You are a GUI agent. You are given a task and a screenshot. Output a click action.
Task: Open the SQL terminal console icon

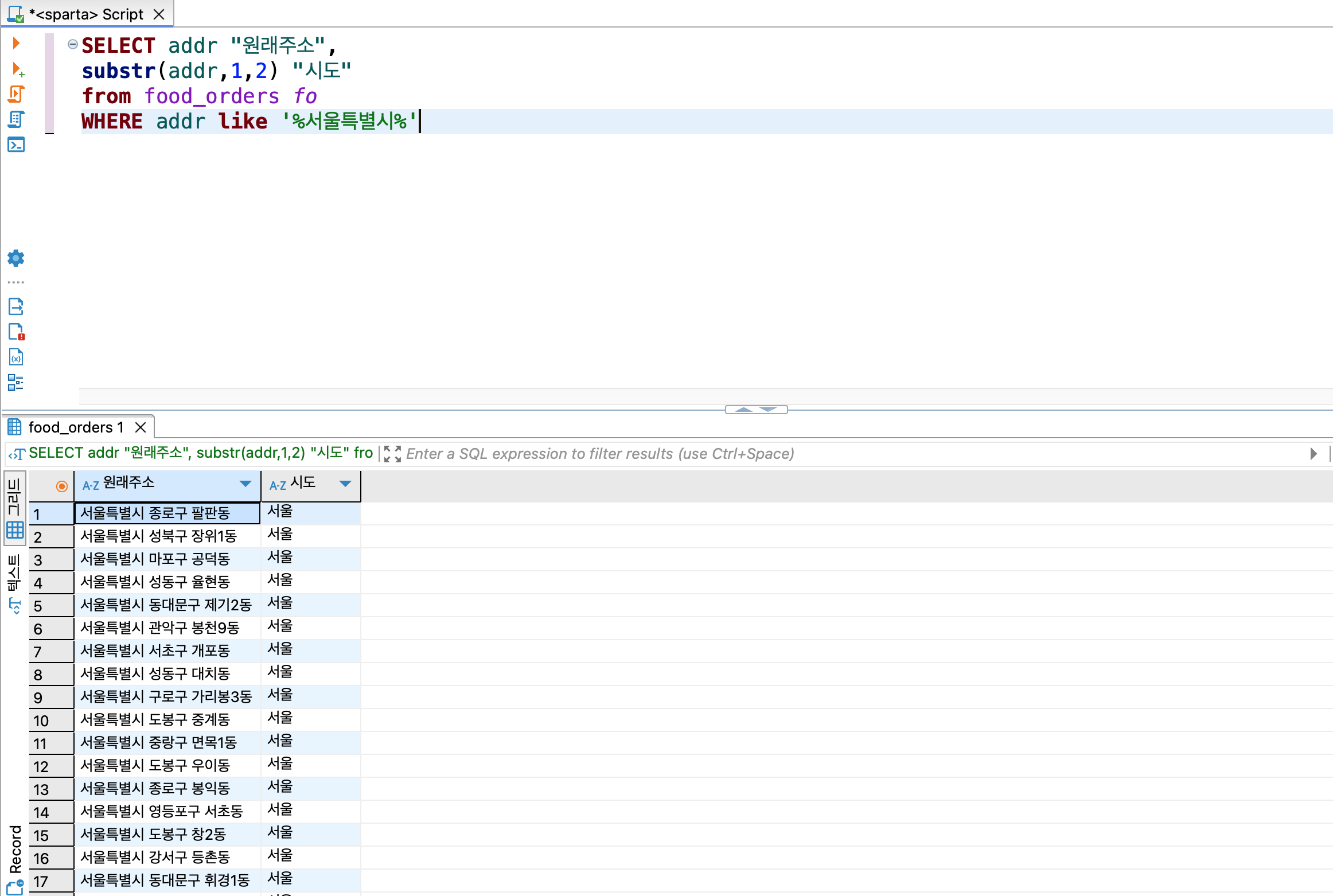[16, 145]
